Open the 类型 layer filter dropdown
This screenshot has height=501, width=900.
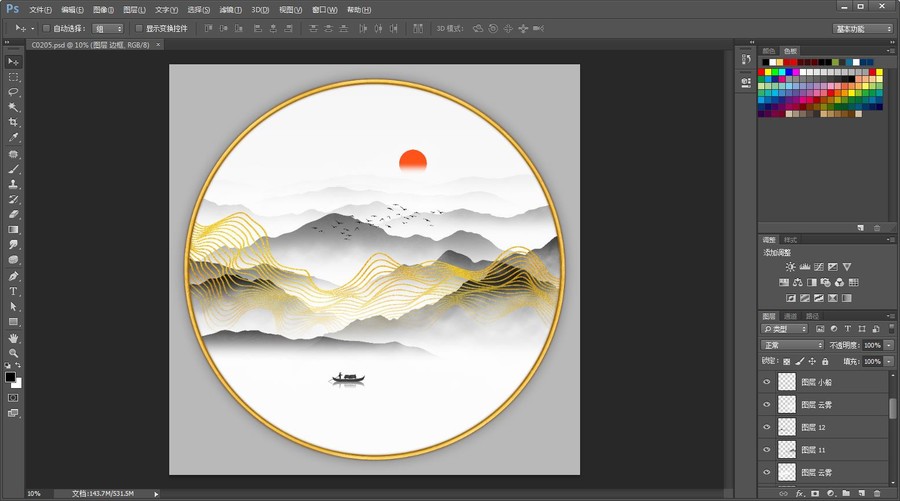click(x=784, y=329)
